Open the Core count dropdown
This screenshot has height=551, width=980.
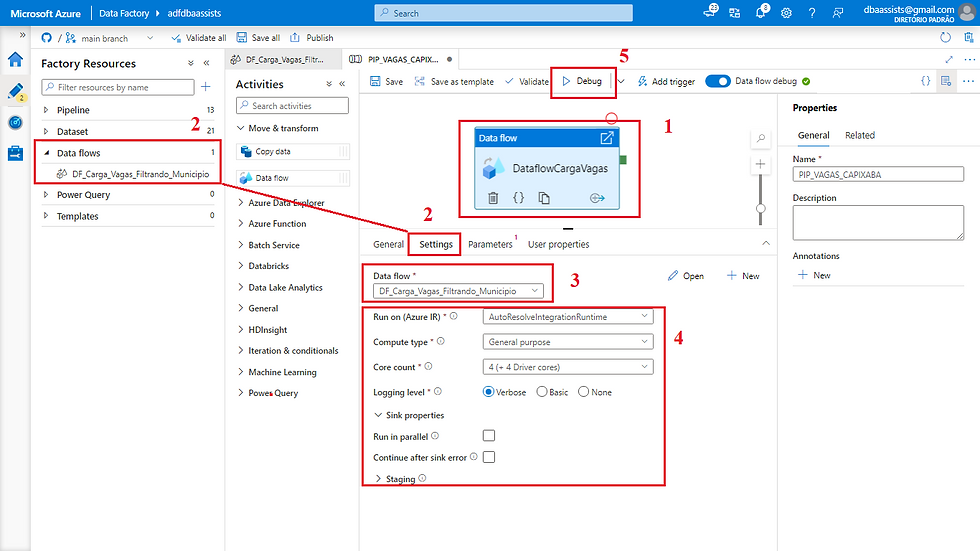[x=568, y=367]
